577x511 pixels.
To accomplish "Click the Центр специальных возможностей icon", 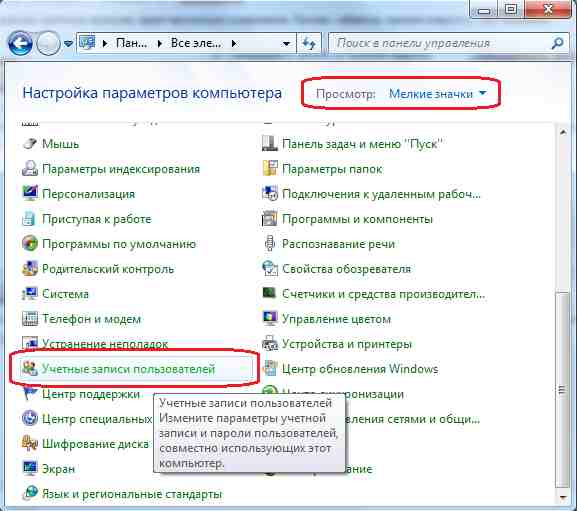I will tap(29, 419).
